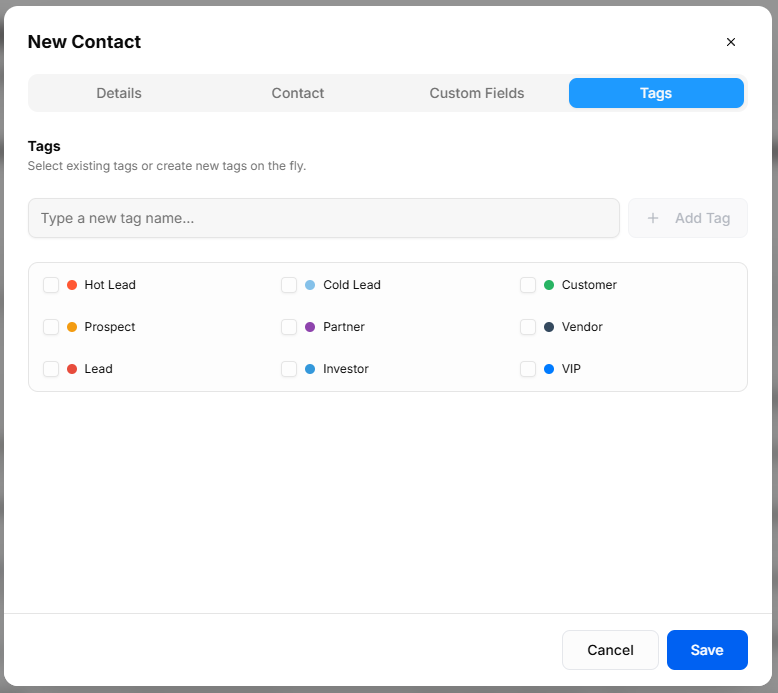
Task: Click the Add Tag button
Action: click(x=688, y=218)
